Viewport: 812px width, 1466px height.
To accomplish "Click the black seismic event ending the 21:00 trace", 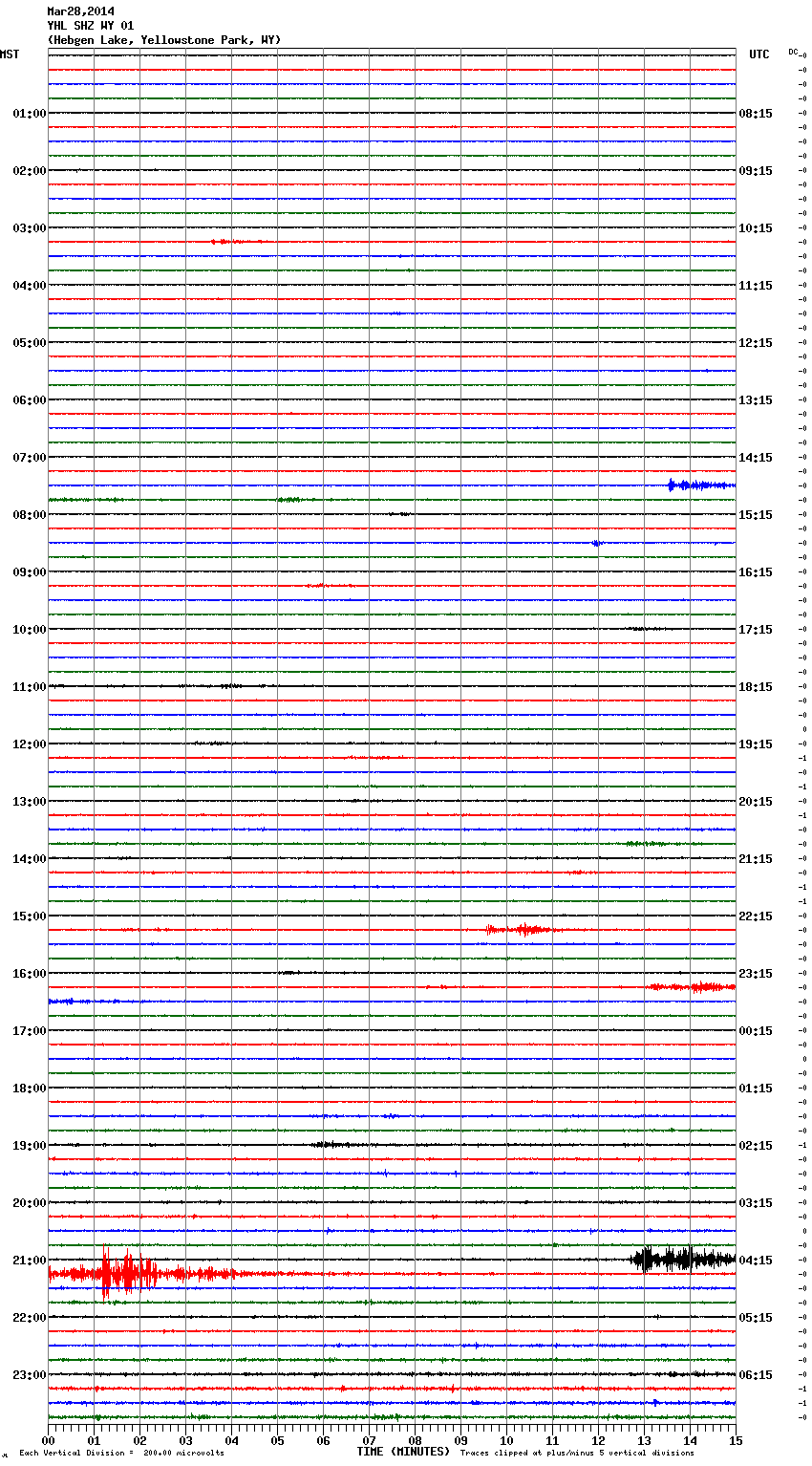I will pos(683,1259).
